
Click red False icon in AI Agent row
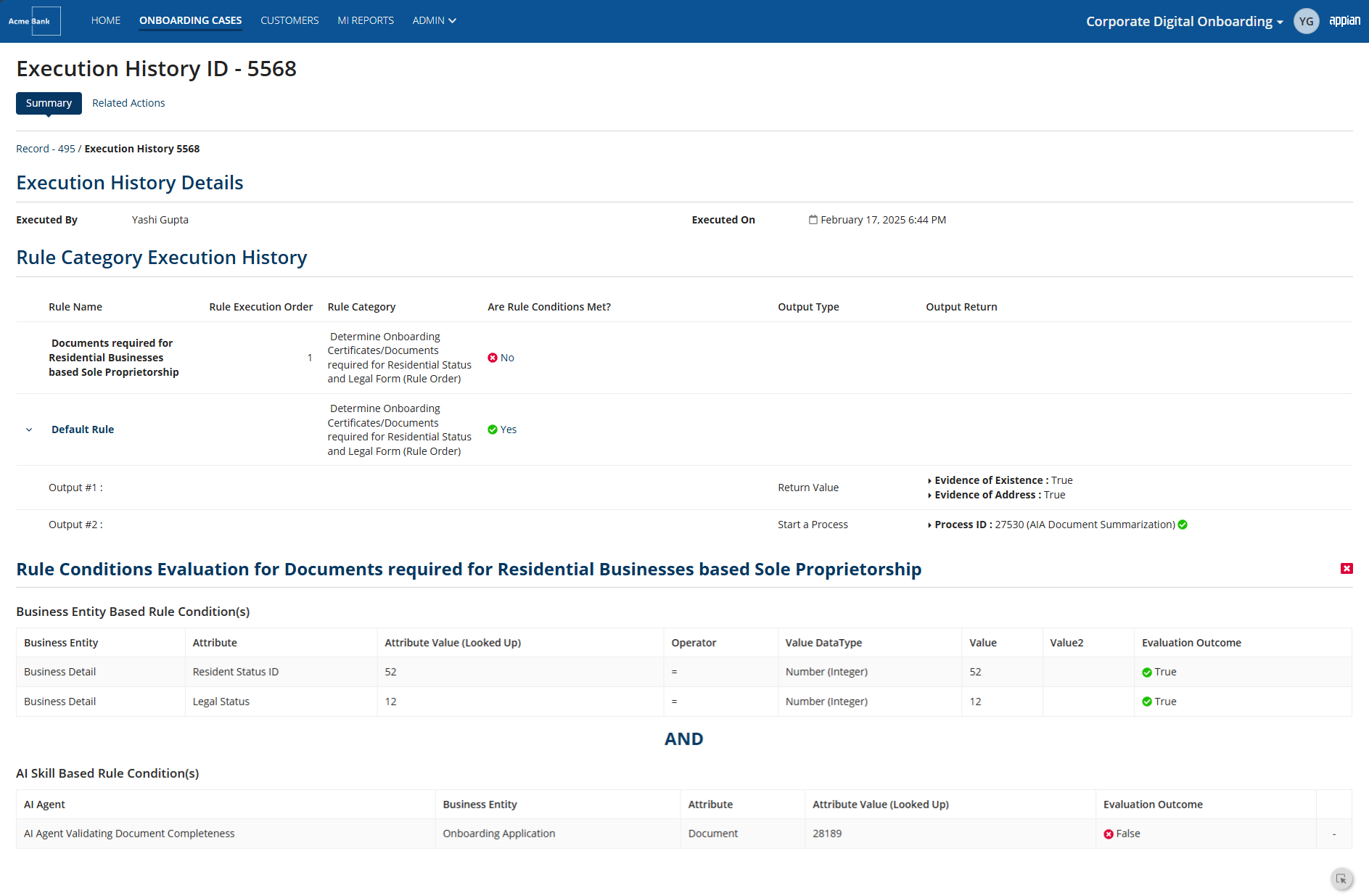1109,834
